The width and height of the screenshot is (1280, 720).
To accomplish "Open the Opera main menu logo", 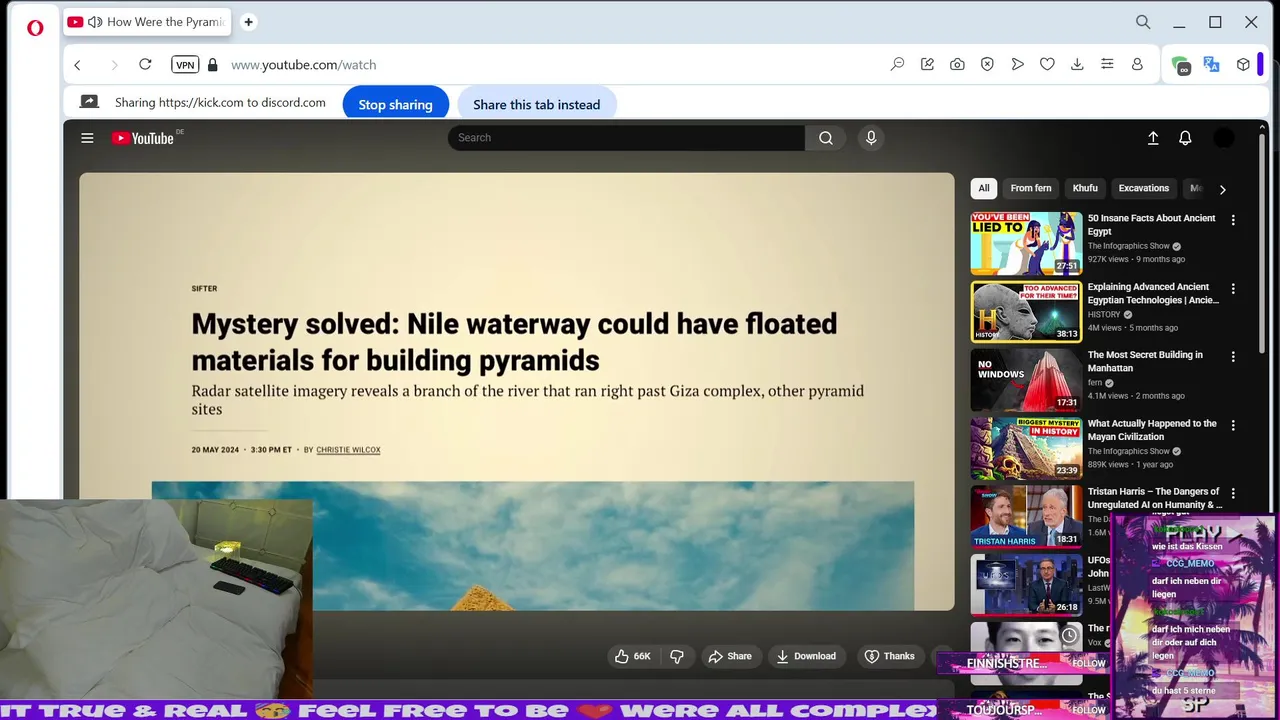I will (35, 28).
